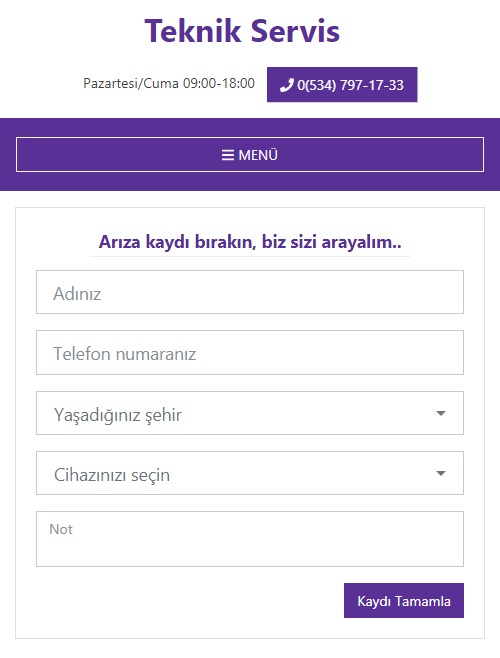Open the Cihazınızı seçin dropdown
The width and height of the screenshot is (500, 658).
(250, 473)
